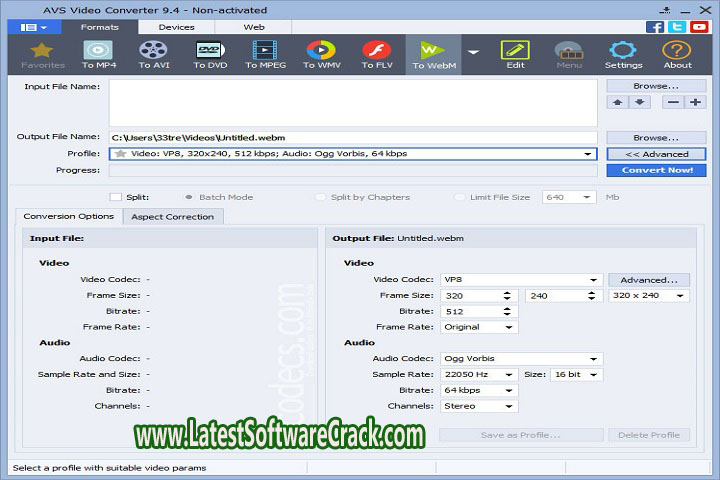Click the frame width 320 value field
The width and height of the screenshot is (720, 480).
pos(472,296)
